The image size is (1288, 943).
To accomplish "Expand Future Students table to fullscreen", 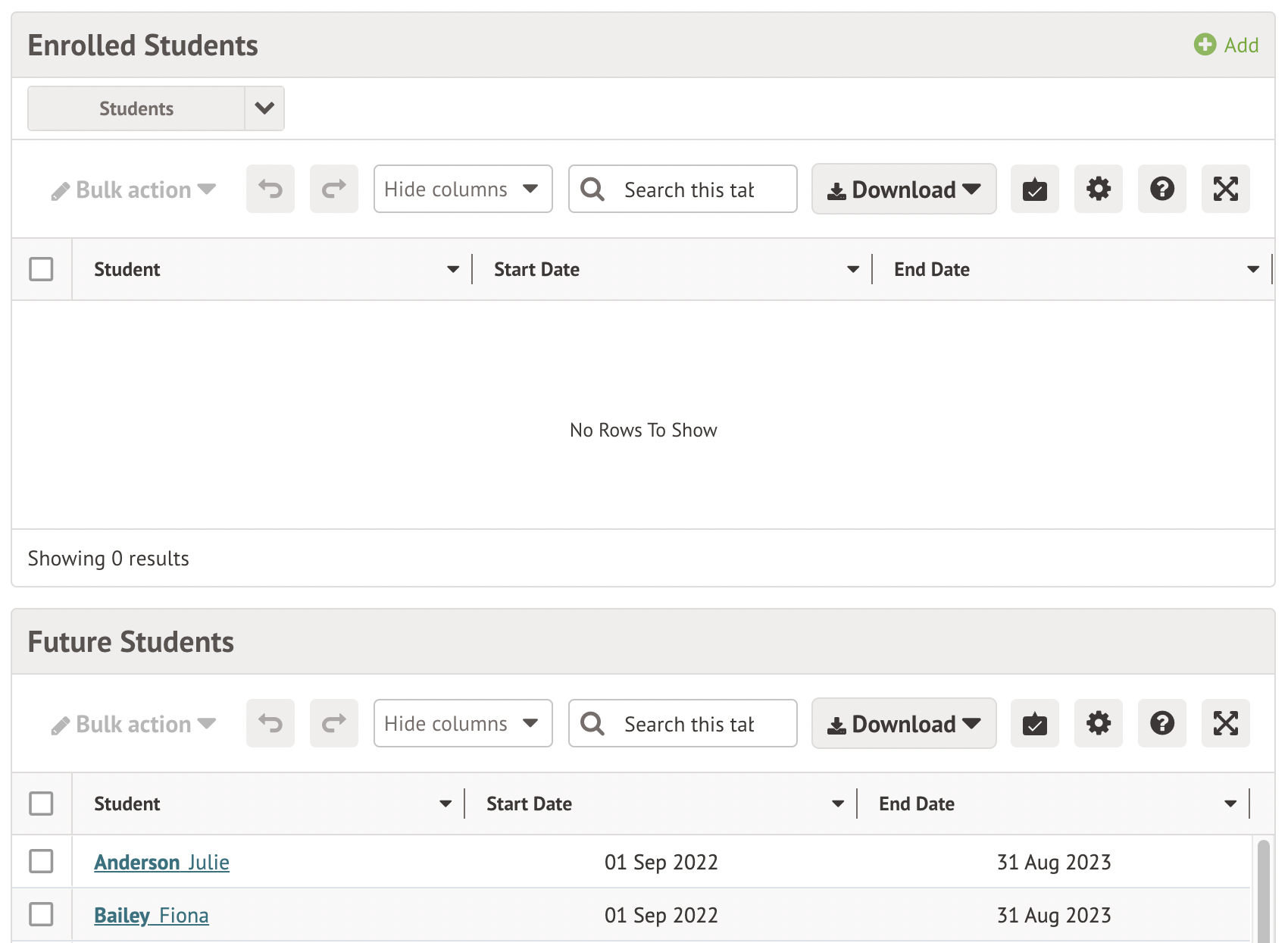I will click(x=1225, y=723).
